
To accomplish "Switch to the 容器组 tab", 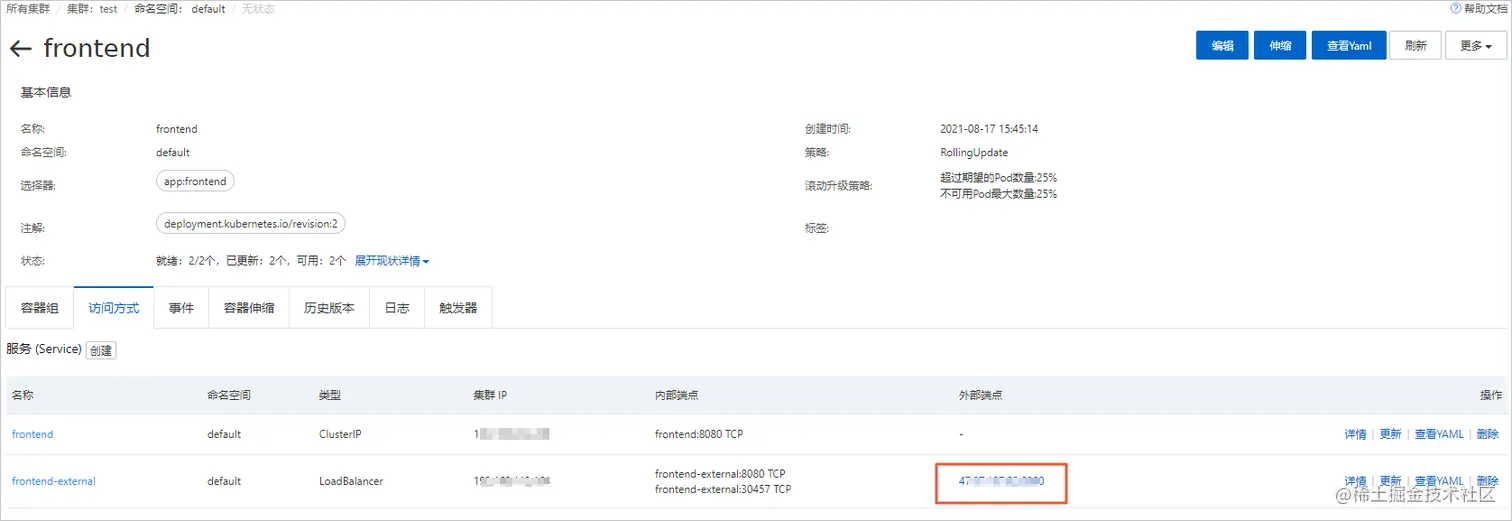I will (40, 308).
